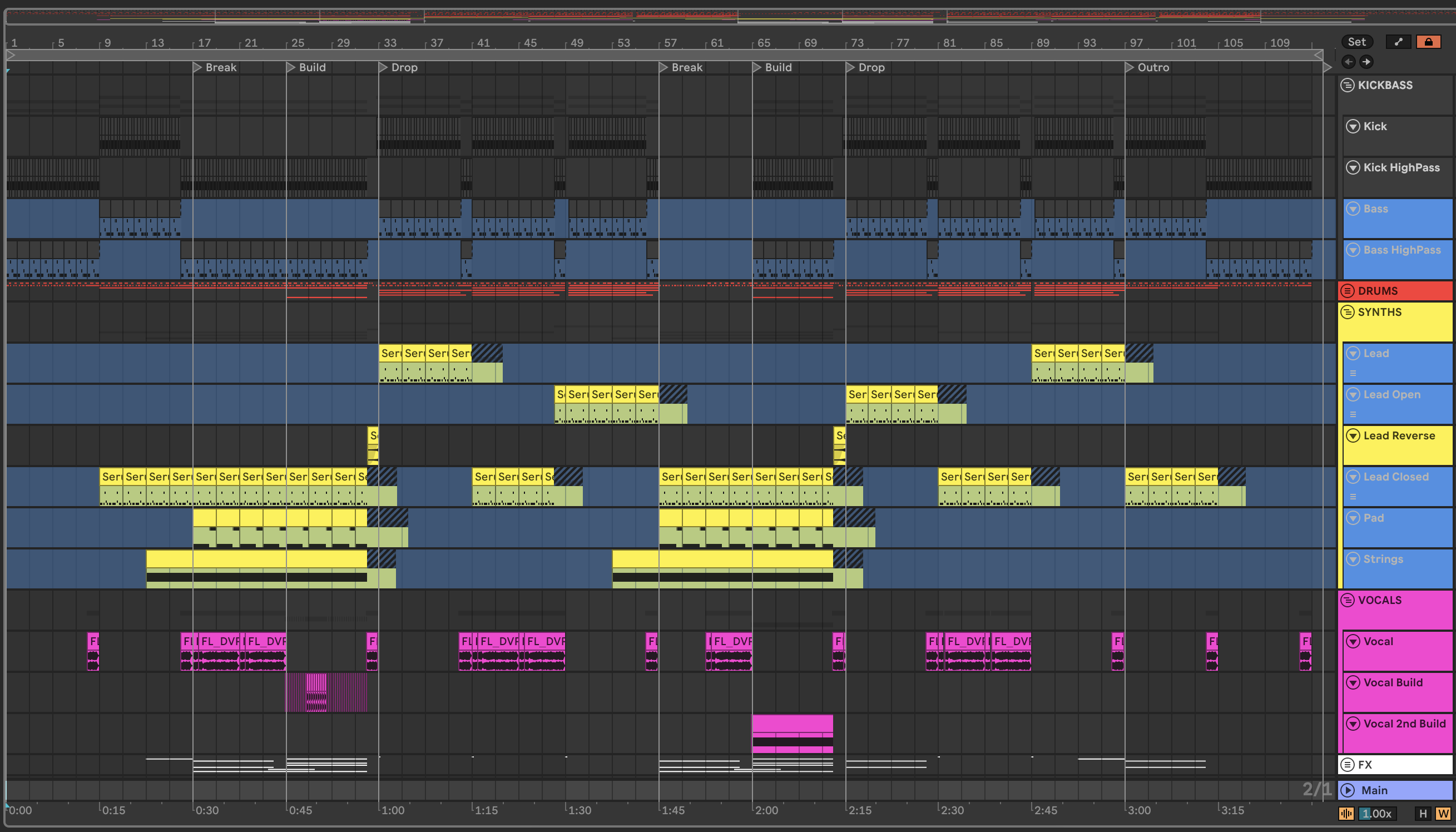Toggle the W optimize width button

[x=1443, y=813]
